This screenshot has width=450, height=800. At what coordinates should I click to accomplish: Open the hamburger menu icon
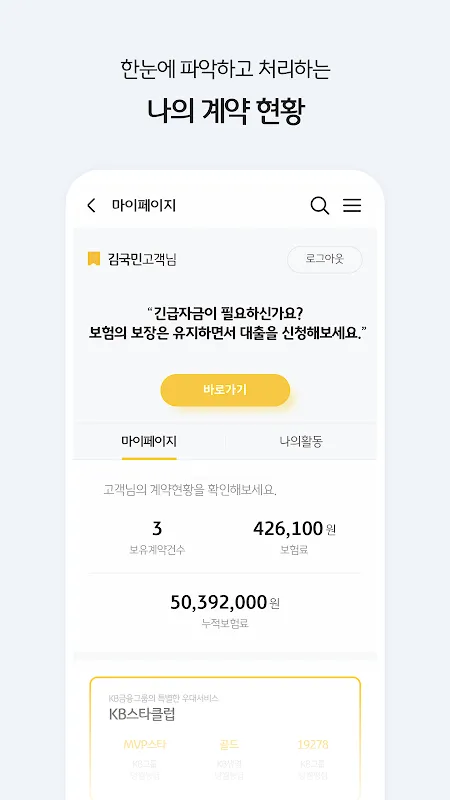352,206
